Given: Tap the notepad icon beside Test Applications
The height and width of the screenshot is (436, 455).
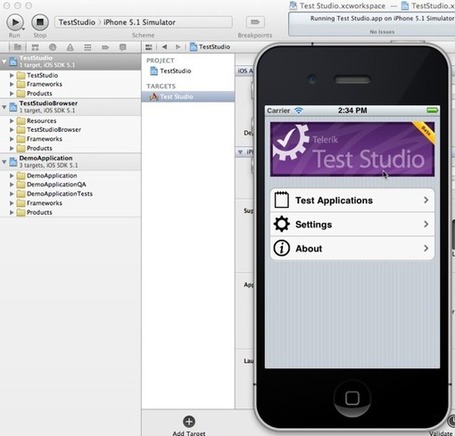Looking at the screenshot, I should click(x=282, y=200).
